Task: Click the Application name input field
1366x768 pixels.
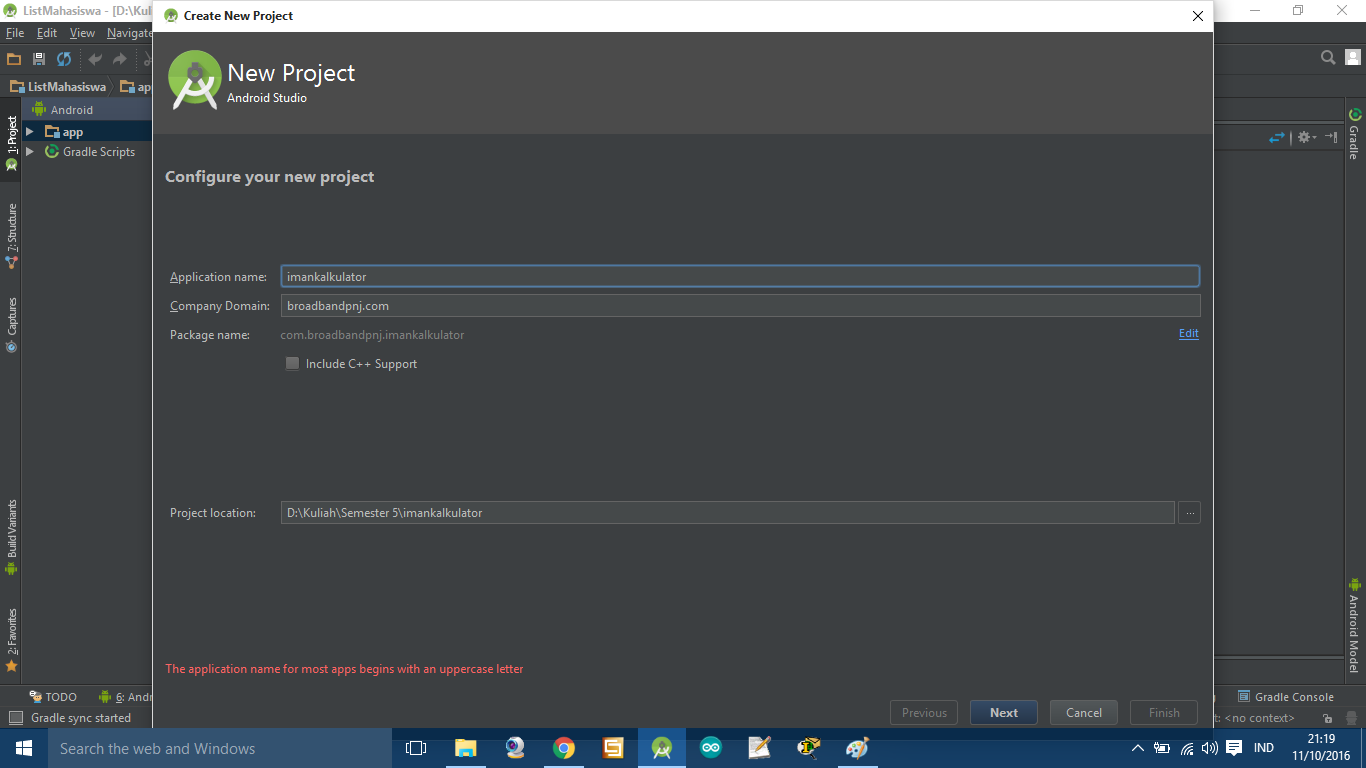Action: (x=740, y=276)
